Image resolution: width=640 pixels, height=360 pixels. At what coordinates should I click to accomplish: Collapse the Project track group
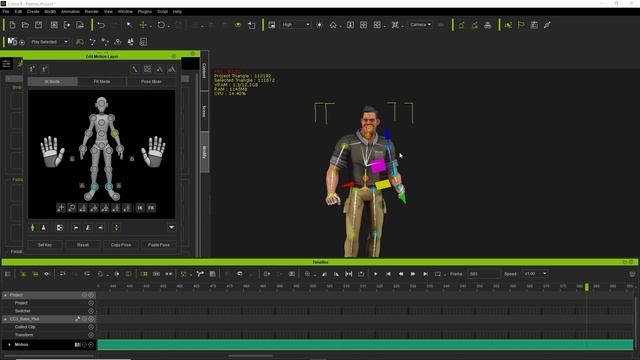[x=5, y=295]
